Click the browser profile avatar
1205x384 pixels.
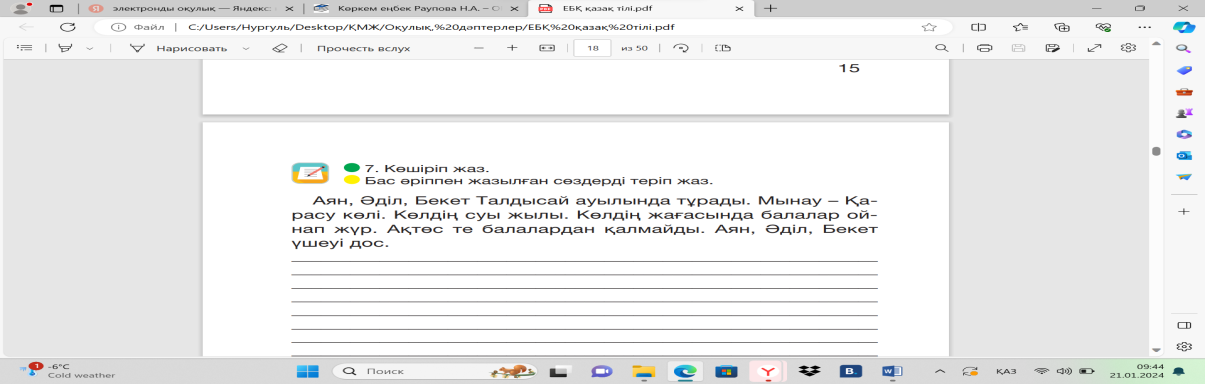click(20, 8)
